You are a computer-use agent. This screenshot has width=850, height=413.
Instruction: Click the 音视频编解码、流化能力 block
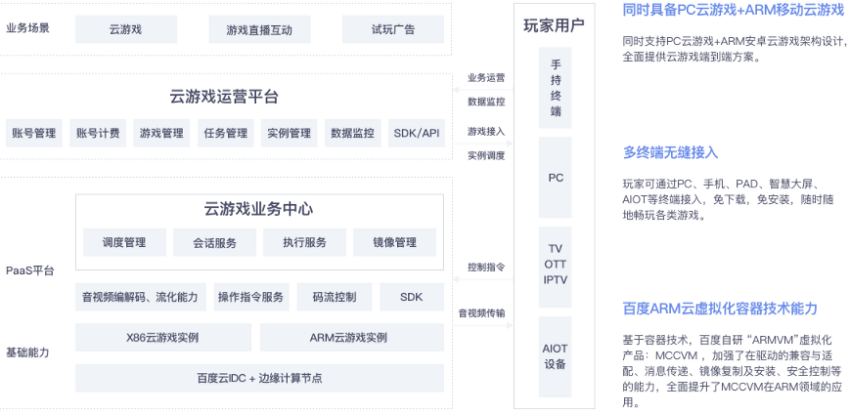[x=140, y=296]
